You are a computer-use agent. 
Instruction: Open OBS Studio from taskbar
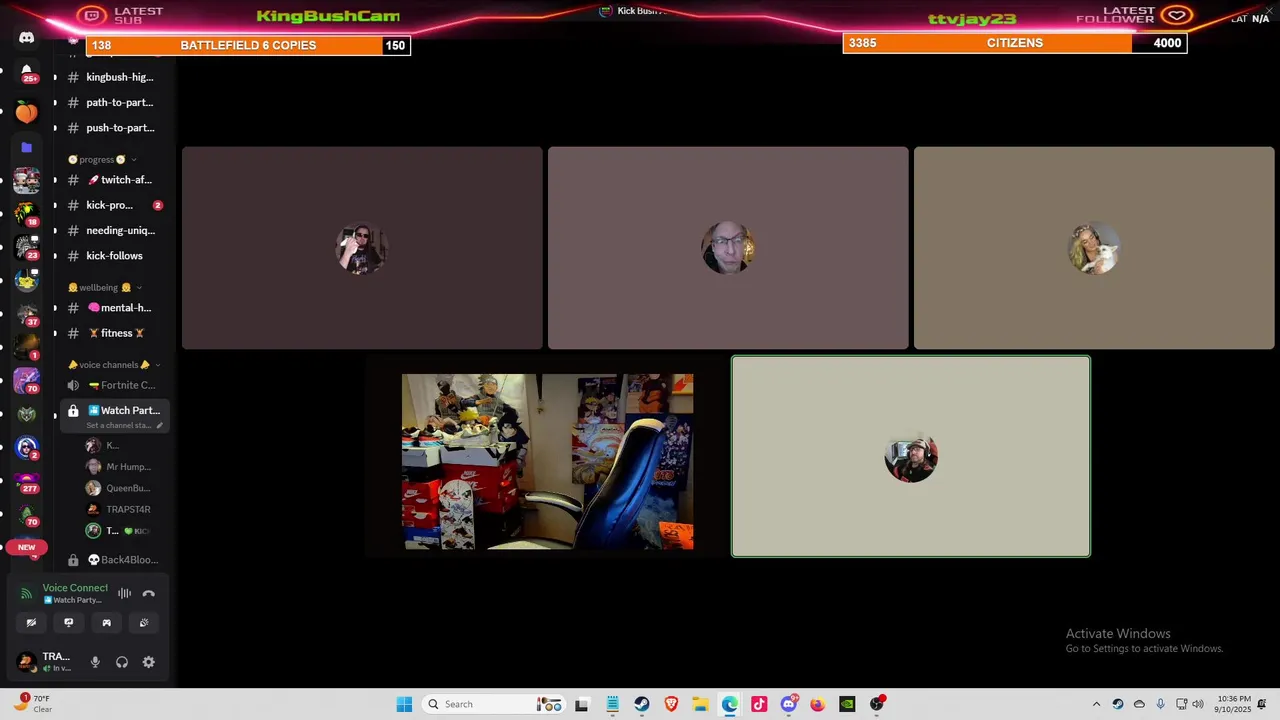pyautogui.click(x=877, y=704)
